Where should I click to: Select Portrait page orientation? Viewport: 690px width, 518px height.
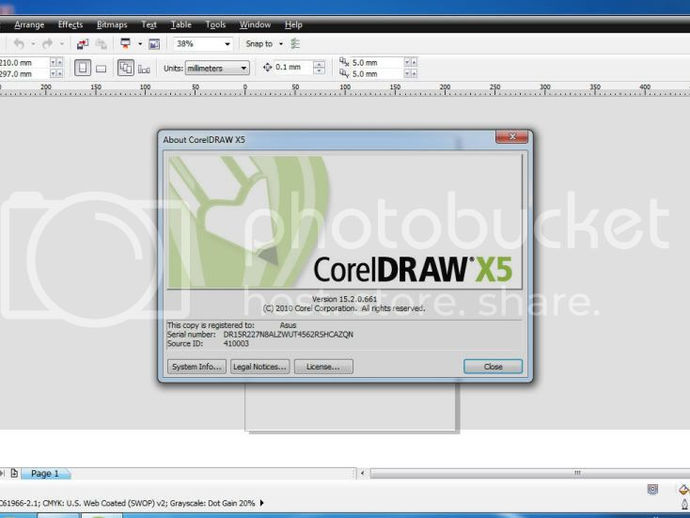point(82,68)
